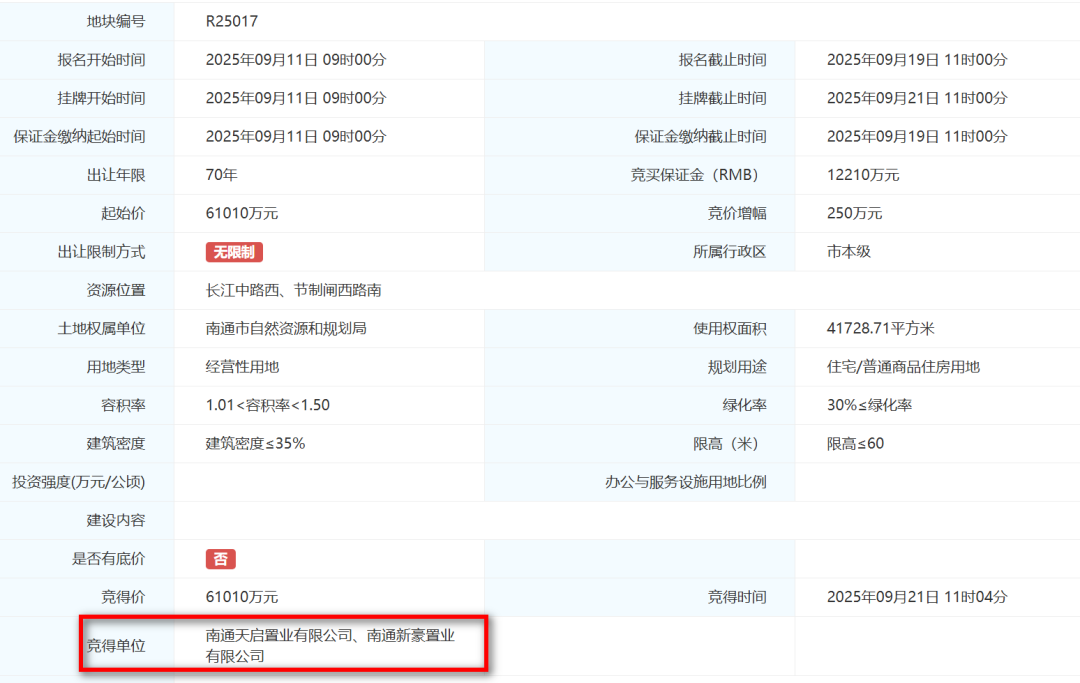Click 竞得时间 value 2025年09月21日 11时04分

click(x=917, y=597)
